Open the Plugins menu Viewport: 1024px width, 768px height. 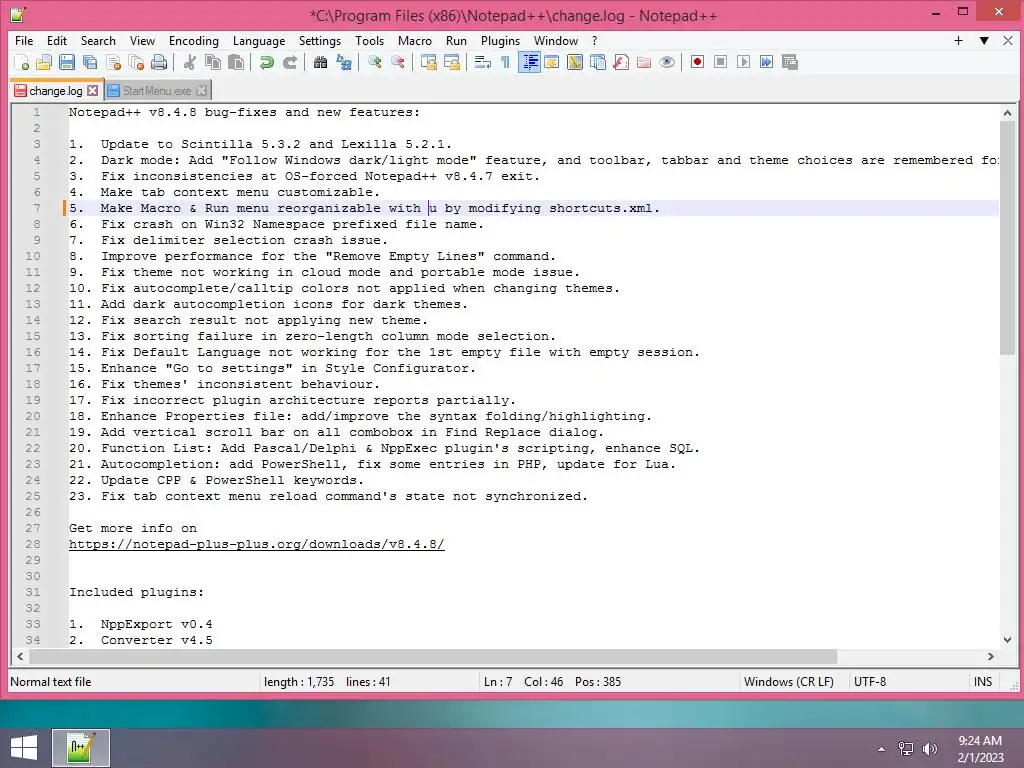(500, 40)
